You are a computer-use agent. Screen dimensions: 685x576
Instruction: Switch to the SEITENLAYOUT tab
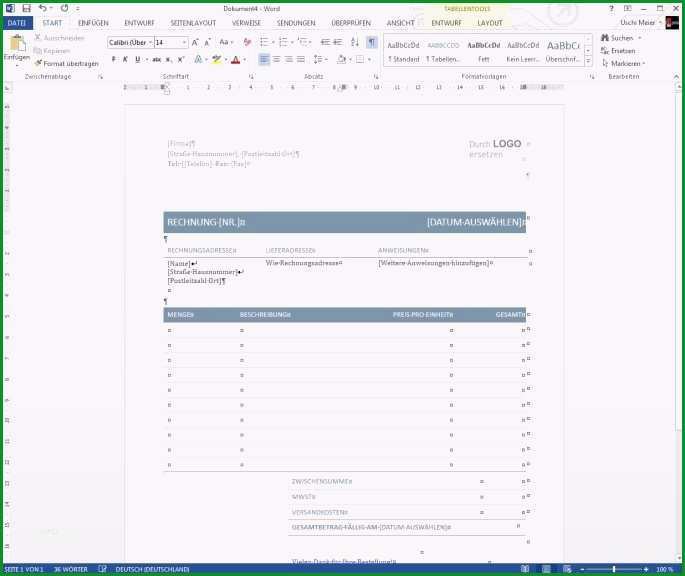(x=193, y=23)
